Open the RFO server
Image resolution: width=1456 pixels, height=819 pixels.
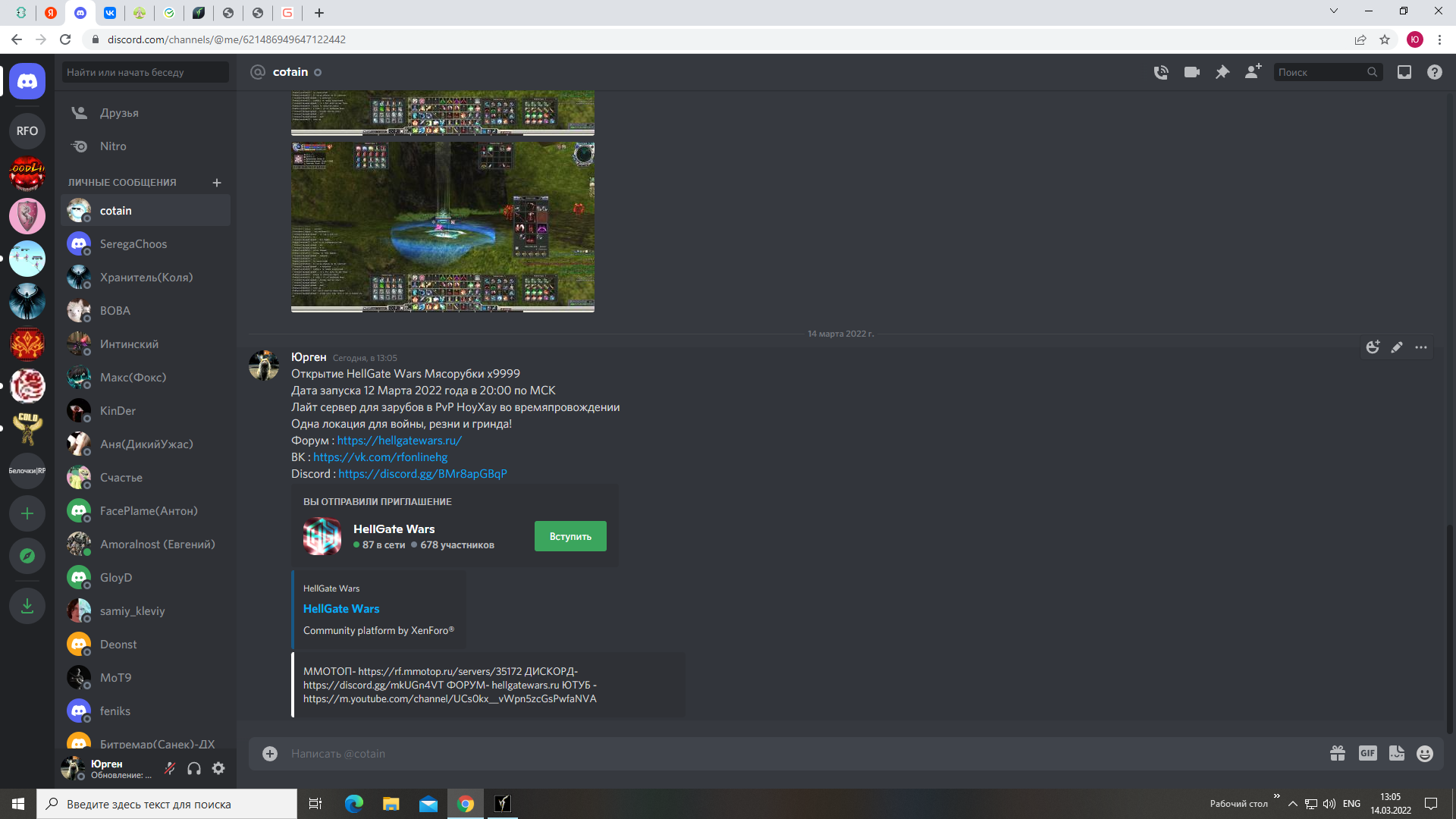click(x=27, y=130)
